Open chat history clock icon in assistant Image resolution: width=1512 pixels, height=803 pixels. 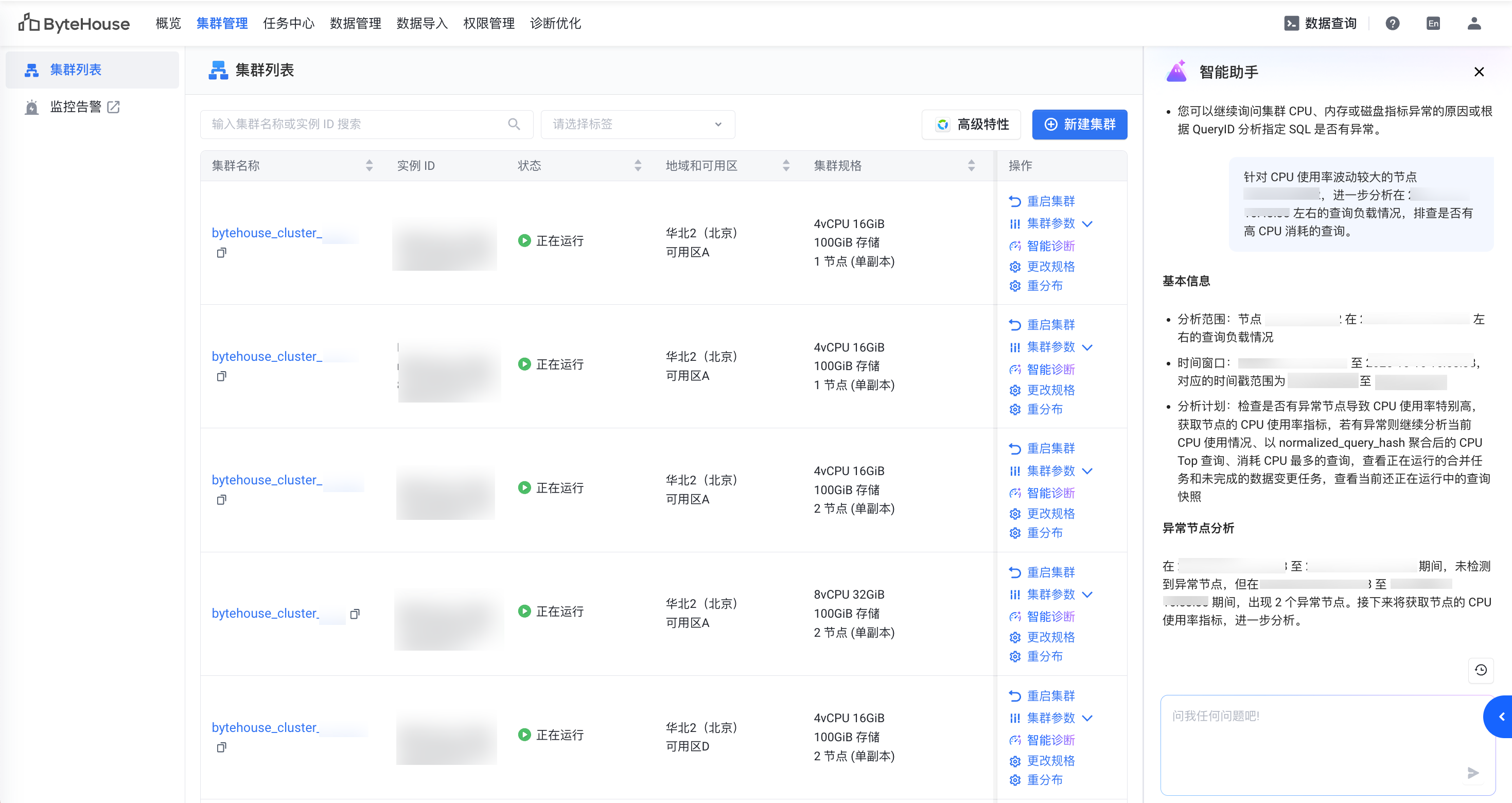click(x=1480, y=670)
